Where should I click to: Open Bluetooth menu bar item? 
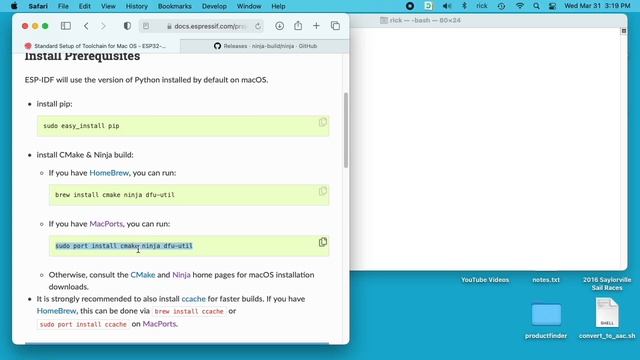(x=464, y=6)
